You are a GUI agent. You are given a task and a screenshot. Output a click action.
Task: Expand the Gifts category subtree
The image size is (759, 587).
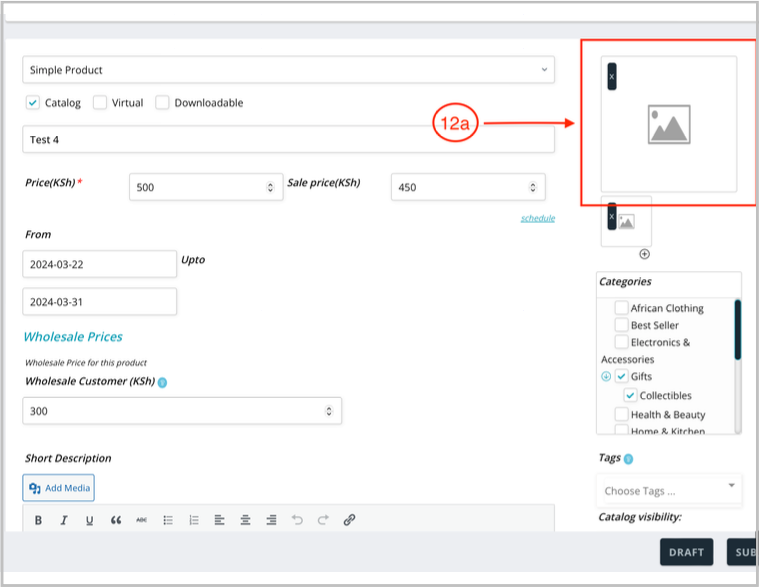coord(606,376)
